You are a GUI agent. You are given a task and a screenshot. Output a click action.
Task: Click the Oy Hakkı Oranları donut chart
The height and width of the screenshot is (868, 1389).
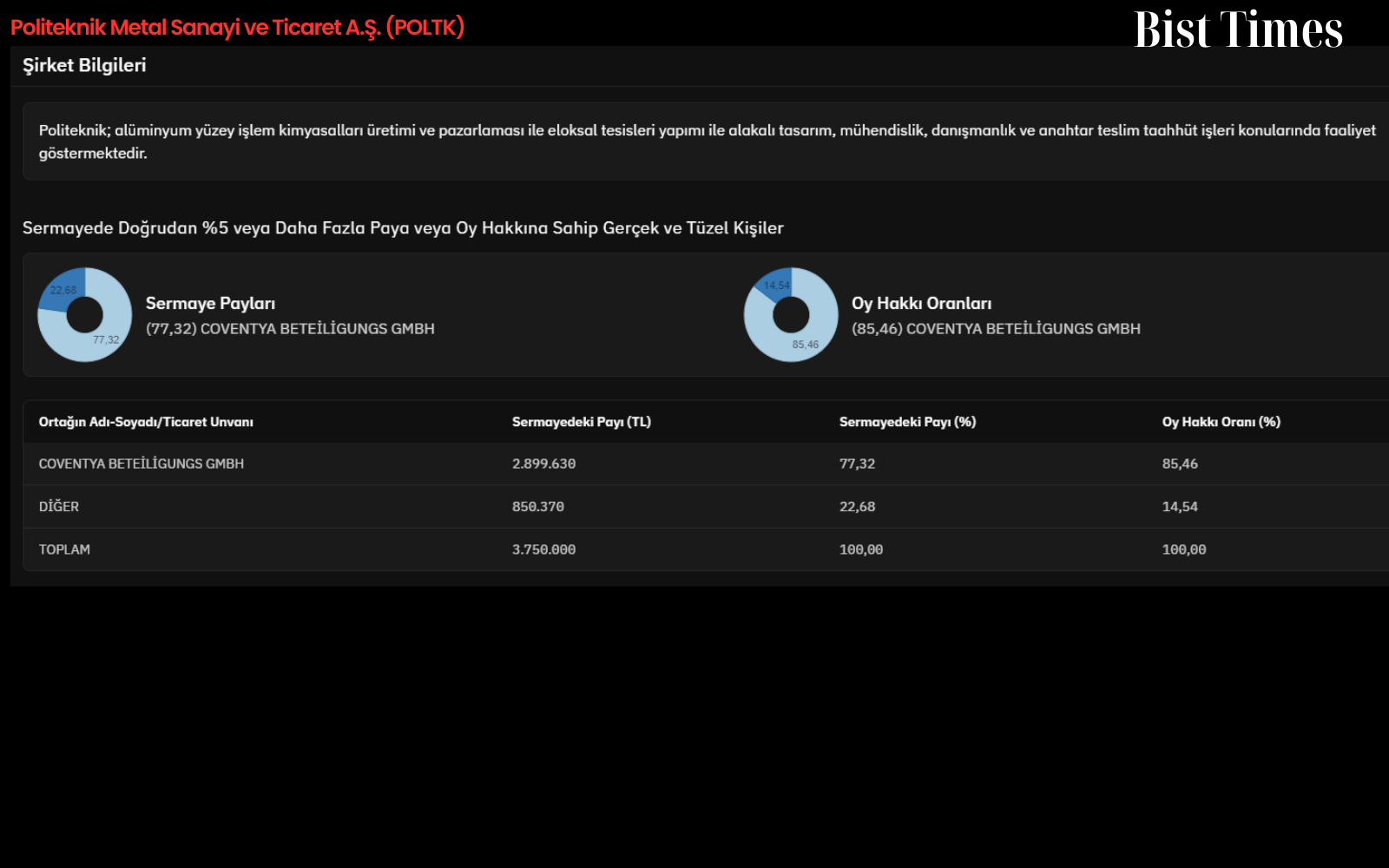pyautogui.click(x=791, y=314)
